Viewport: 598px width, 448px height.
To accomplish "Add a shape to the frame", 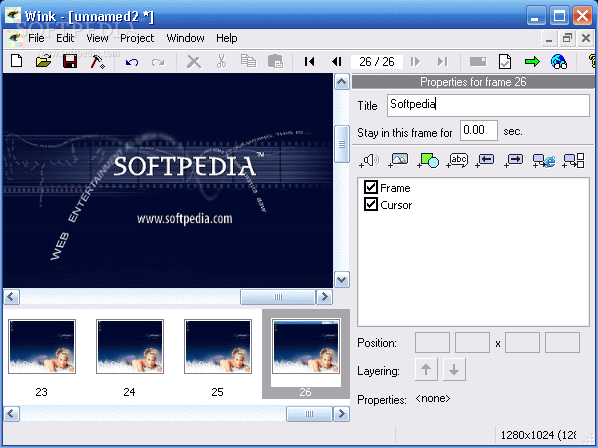I will pos(428,161).
